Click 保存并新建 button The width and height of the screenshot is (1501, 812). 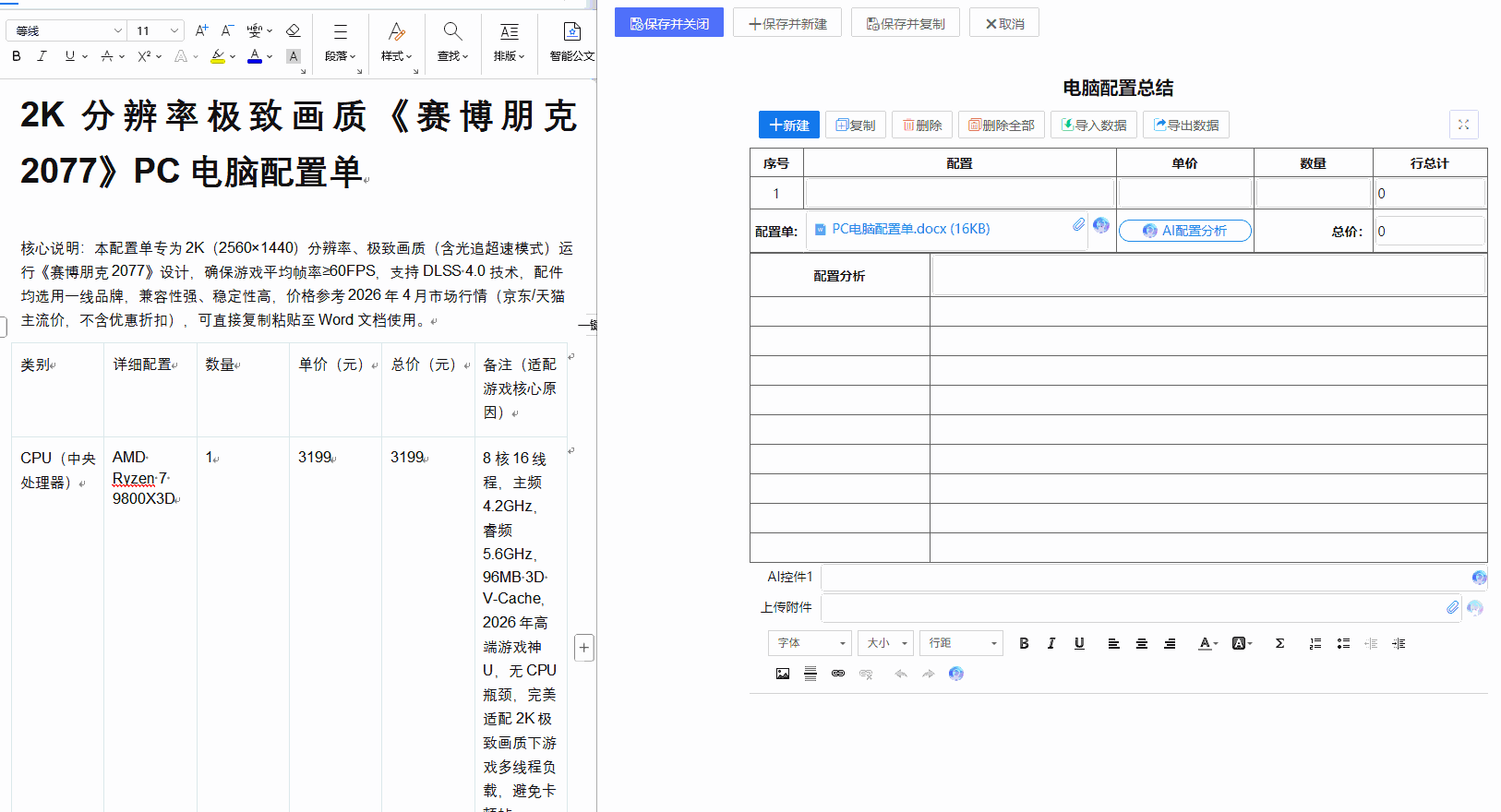point(787,23)
